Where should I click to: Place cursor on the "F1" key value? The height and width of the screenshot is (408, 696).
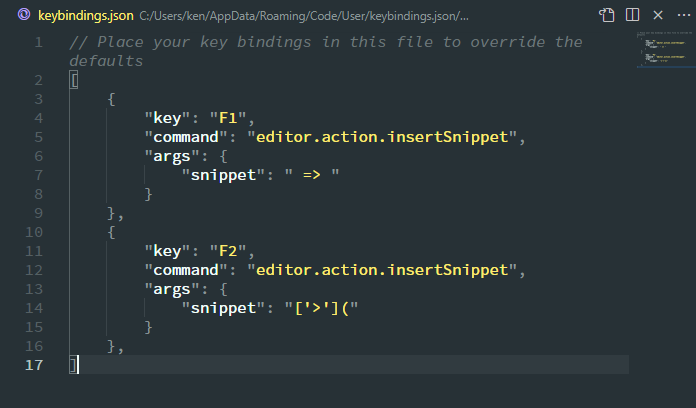pyautogui.click(x=228, y=118)
